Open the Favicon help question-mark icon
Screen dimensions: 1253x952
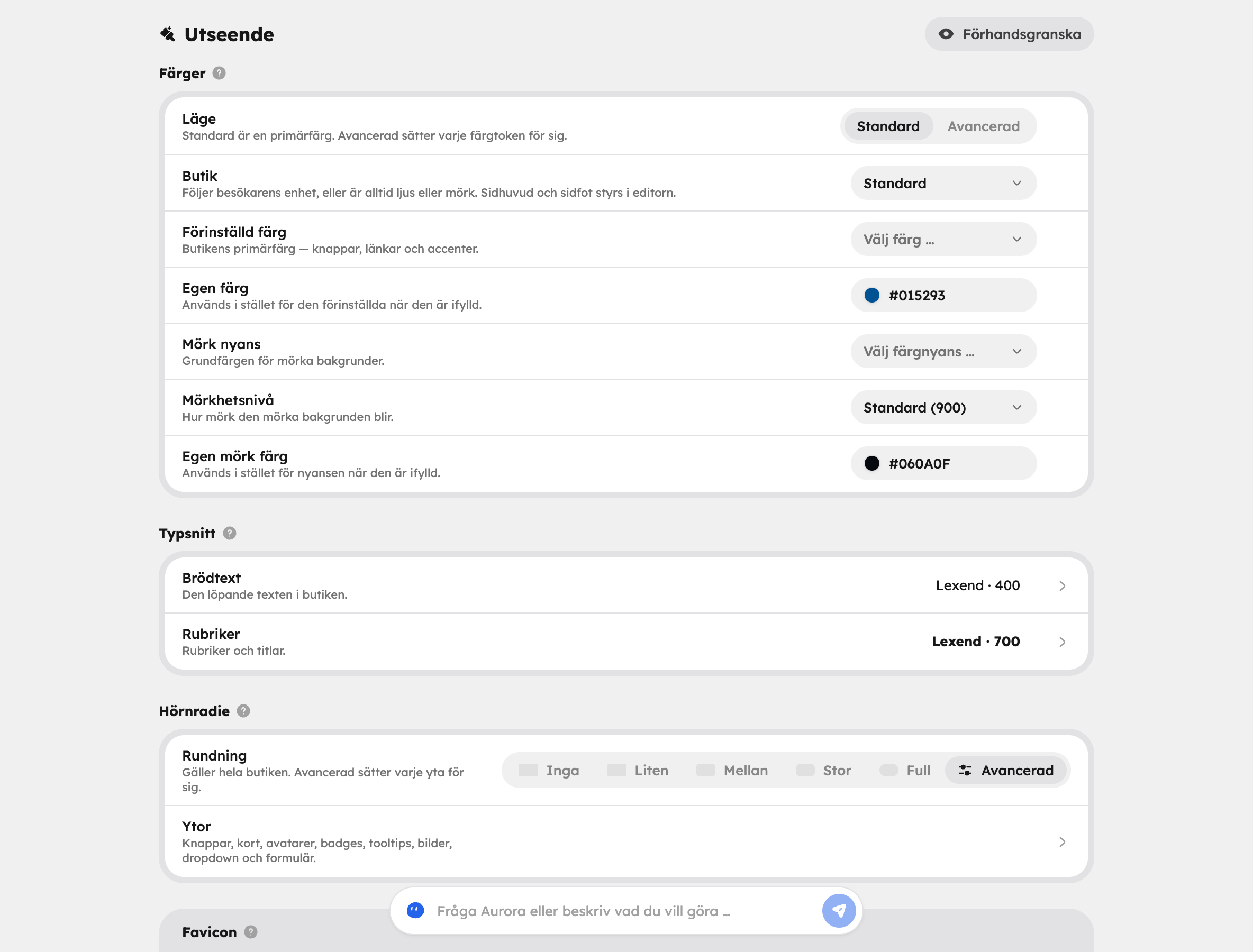click(251, 932)
